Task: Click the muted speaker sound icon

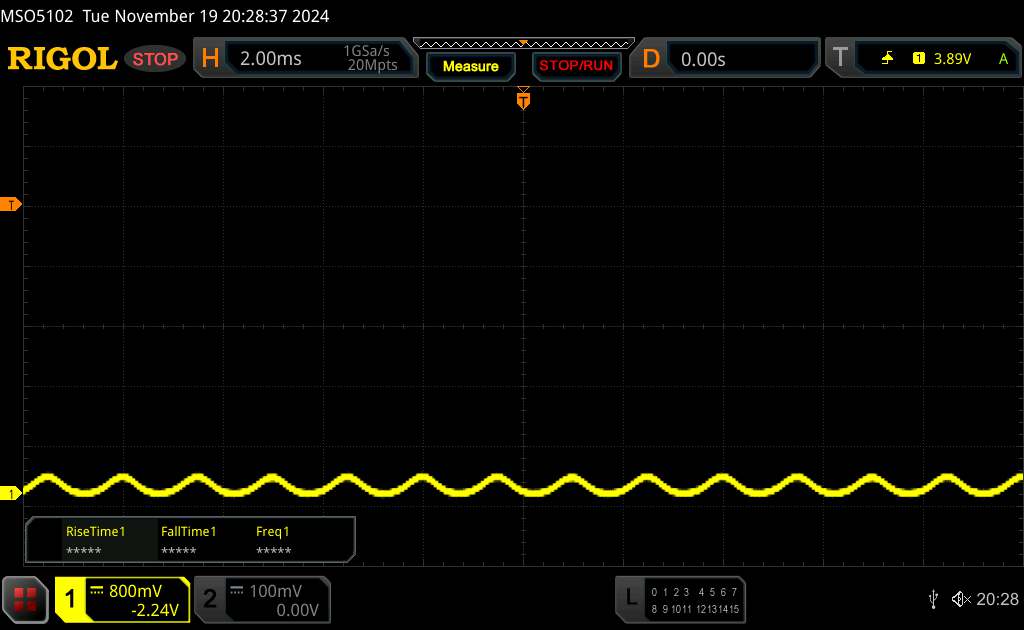Action: click(x=961, y=599)
